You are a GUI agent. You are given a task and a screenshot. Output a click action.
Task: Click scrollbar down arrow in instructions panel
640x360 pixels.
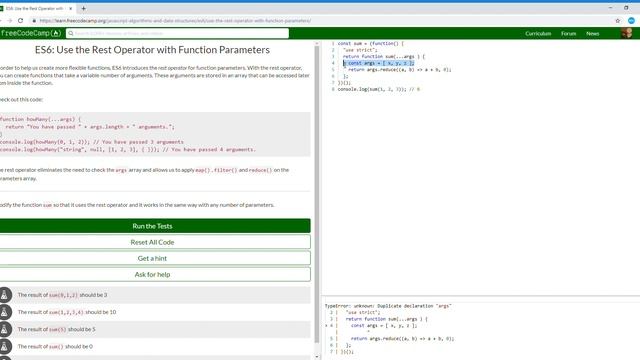coord(317,357)
